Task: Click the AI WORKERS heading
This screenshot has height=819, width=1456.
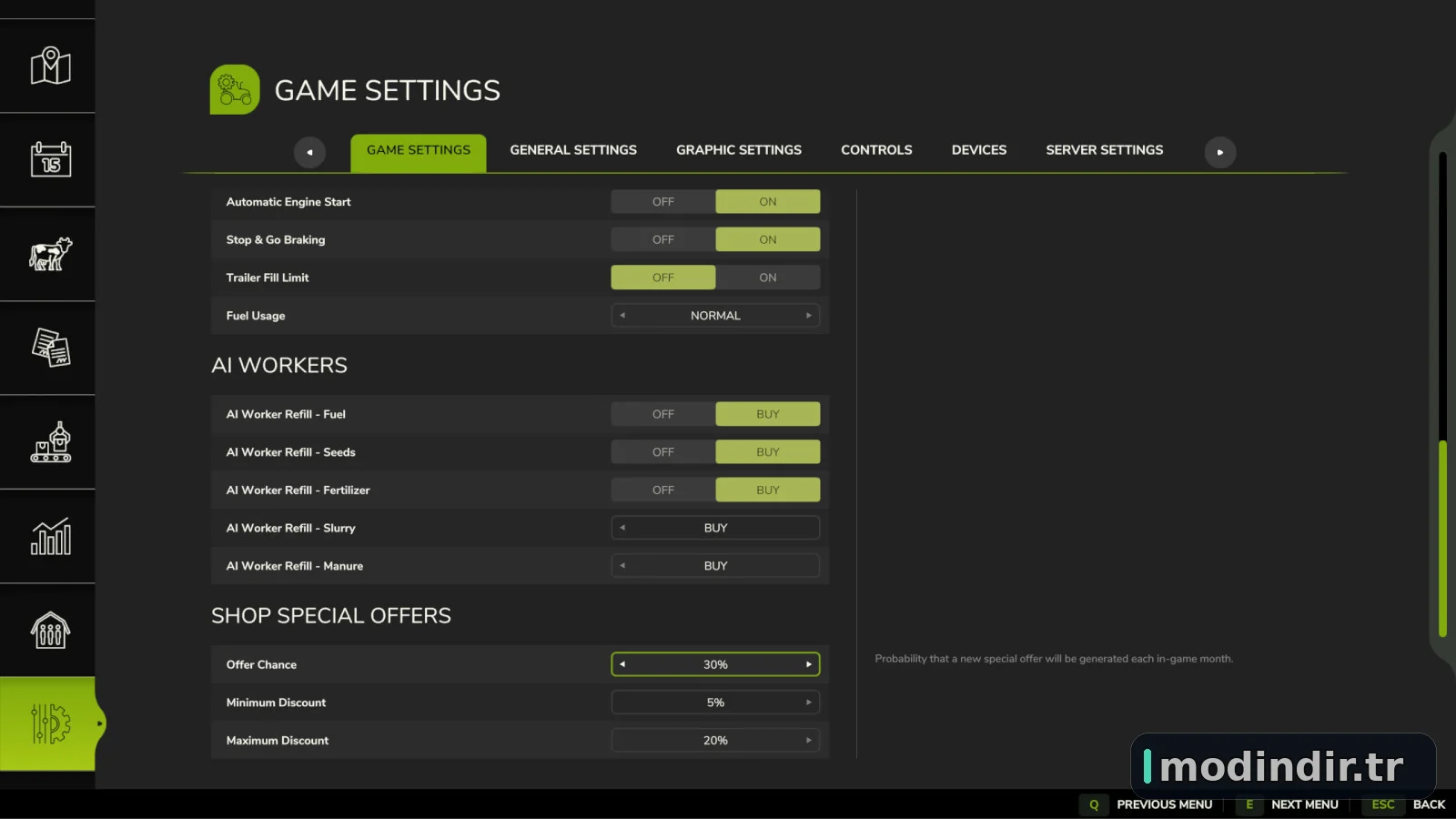Action: click(279, 366)
